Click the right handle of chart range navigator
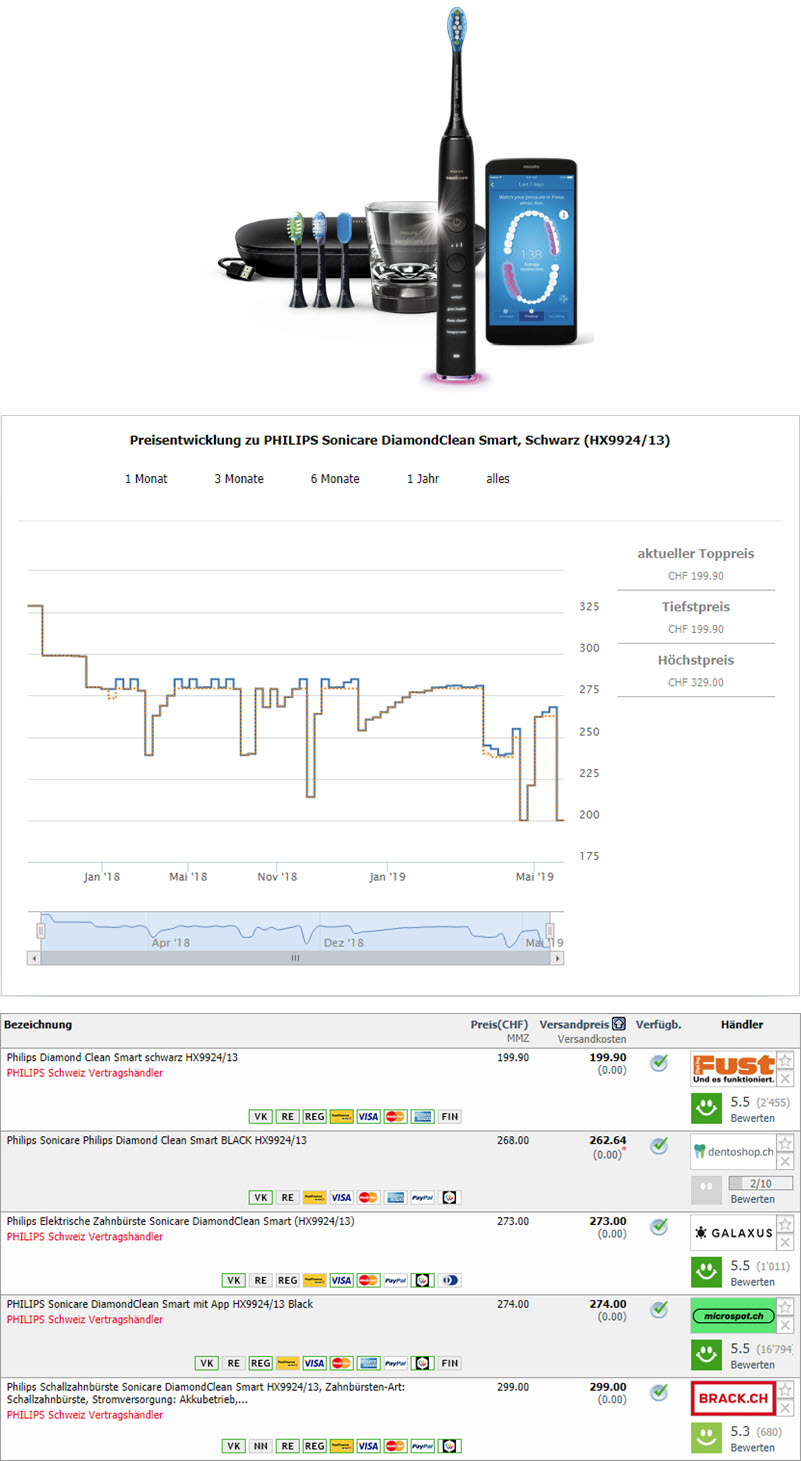This screenshot has width=801, height=1461. [x=550, y=930]
